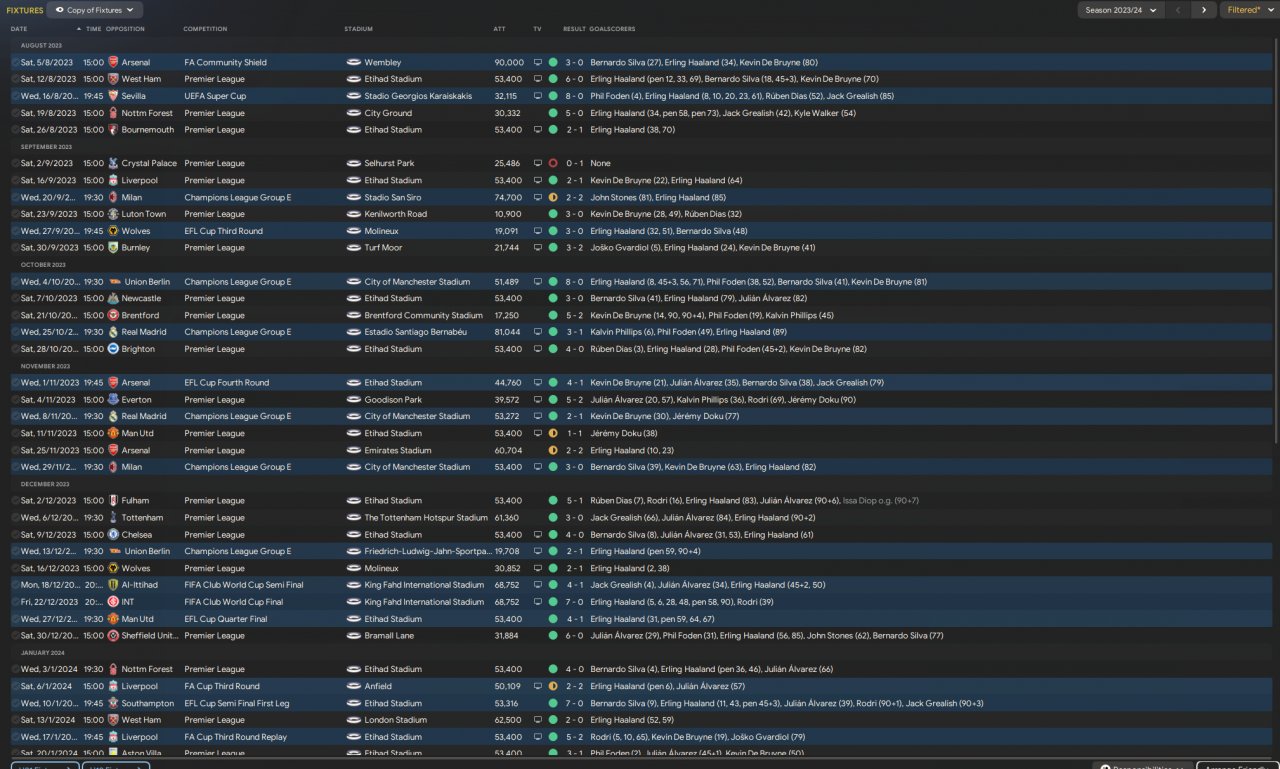Click the 1 - 1 result against Man Utd
The height and width of the screenshot is (769, 1280).
point(575,433)
